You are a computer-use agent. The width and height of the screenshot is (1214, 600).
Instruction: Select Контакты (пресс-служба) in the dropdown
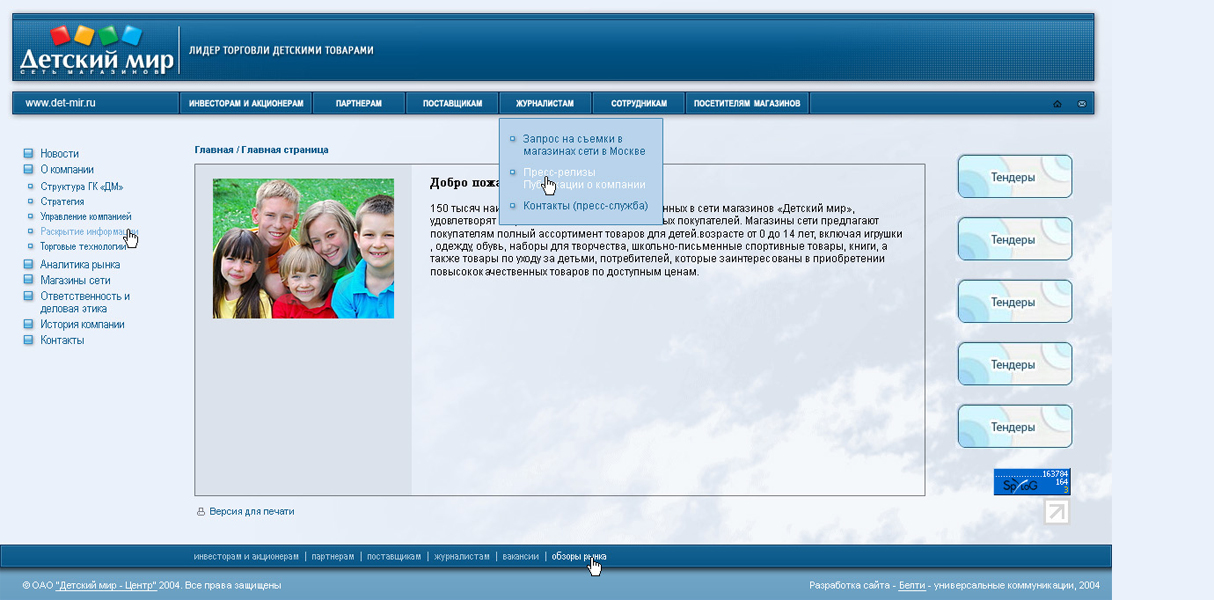pyautogui.click(x=585, y=206)
